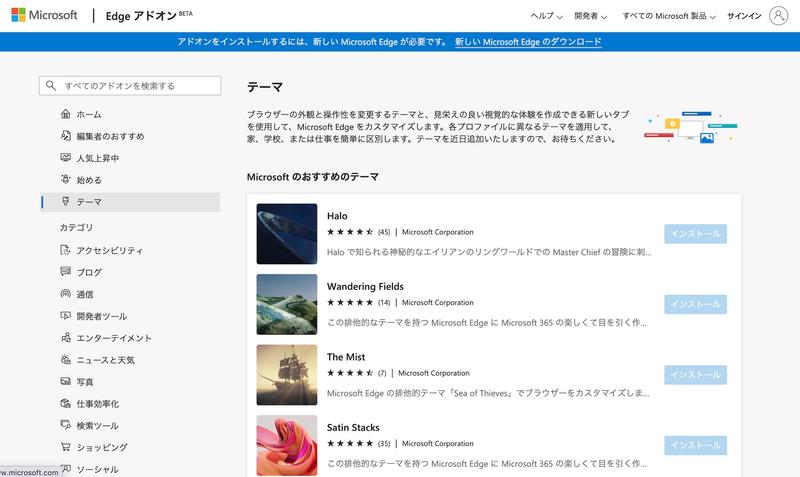This screenshot has height=477, width=800.
Task: Click 新しい Microsoft Edge のダウンロード link
Action: click(528, 42)
